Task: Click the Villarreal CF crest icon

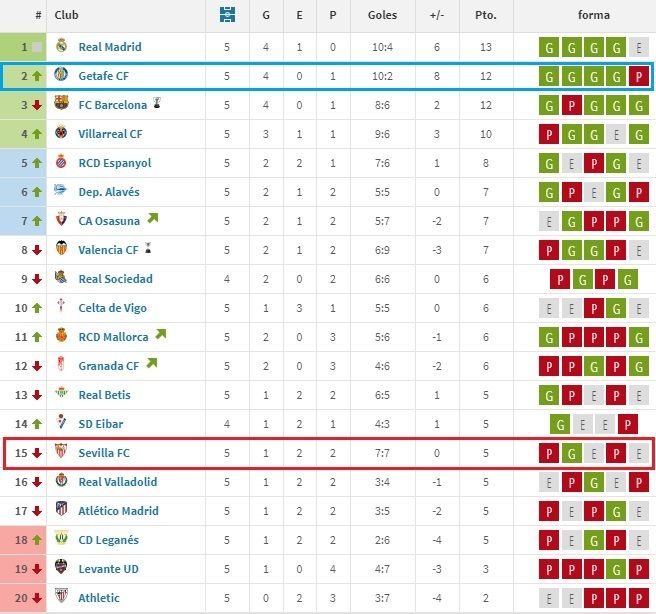Action: tap(61, 133)
